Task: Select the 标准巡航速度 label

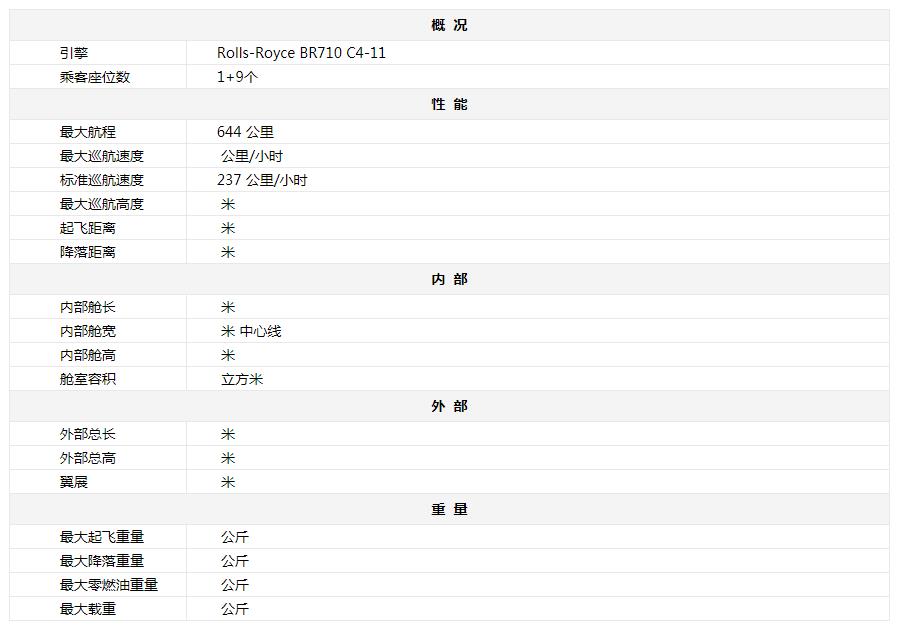Action: coord(101,180)
